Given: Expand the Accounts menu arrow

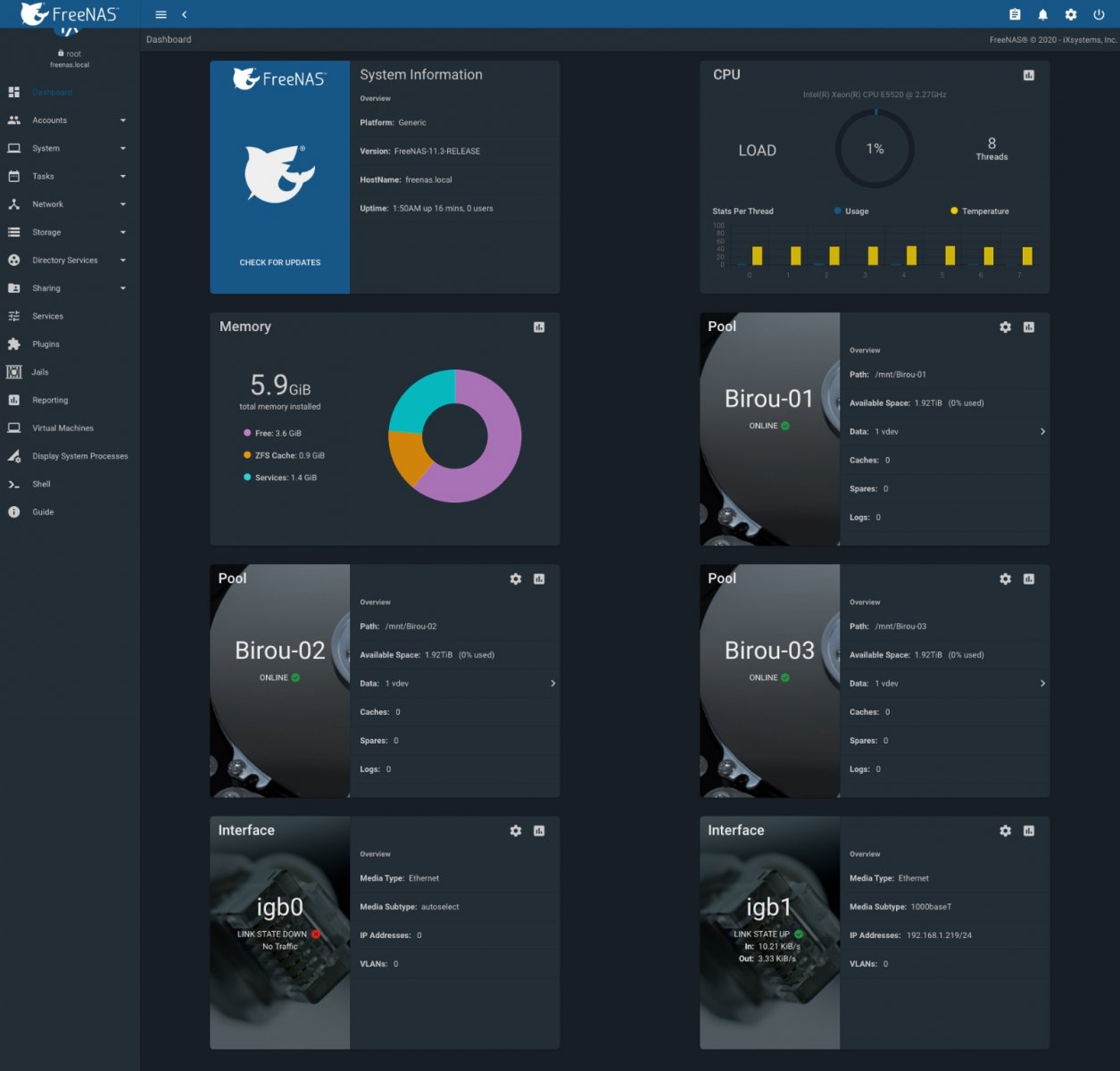Looking at the screenshot, I should tap(123, 120).
